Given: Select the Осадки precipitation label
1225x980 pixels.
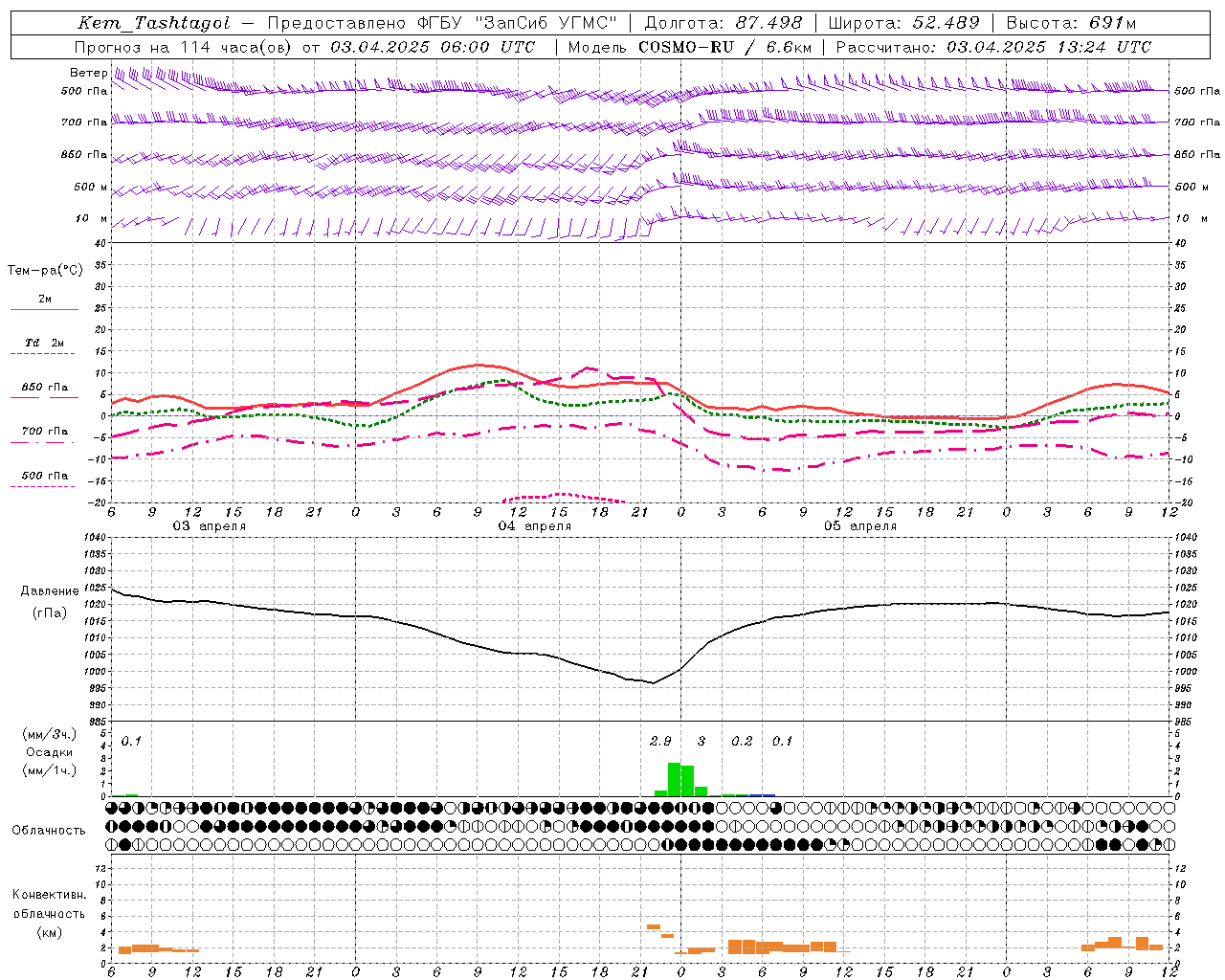Looking at the screenshot, I should (x=50, y=752).
